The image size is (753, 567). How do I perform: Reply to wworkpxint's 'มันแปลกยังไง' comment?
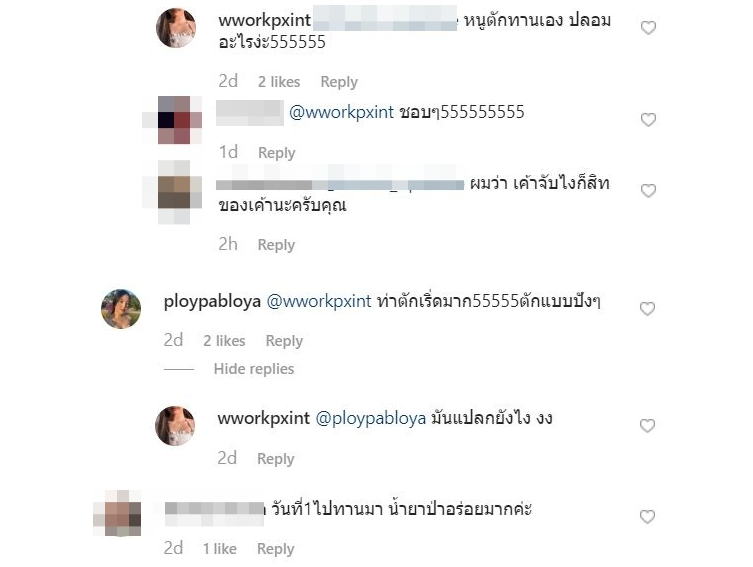(x=276, y=459)
